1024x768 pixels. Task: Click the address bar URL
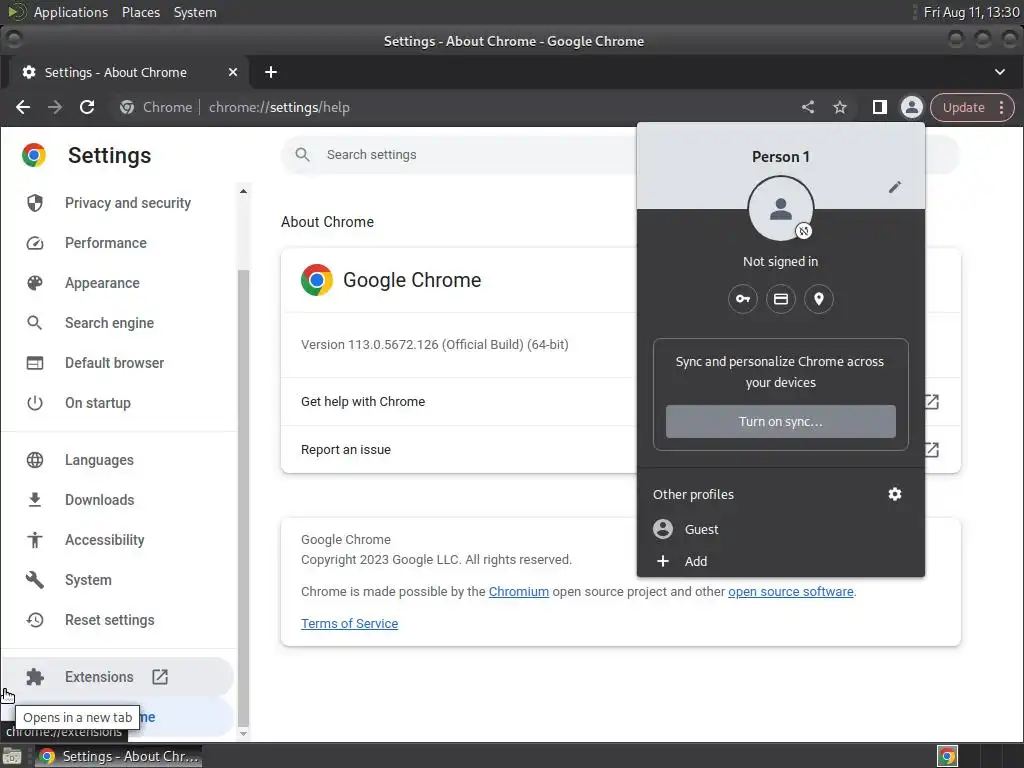[x=280, y=107]
